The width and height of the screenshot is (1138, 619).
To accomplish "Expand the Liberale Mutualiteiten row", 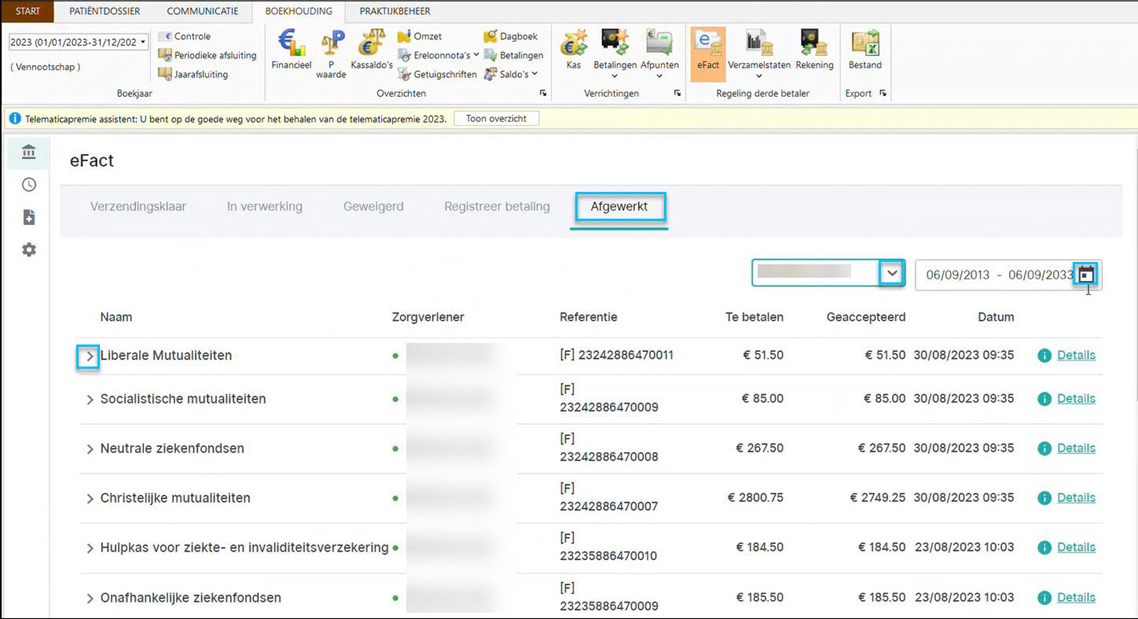I will pos(89,356).
